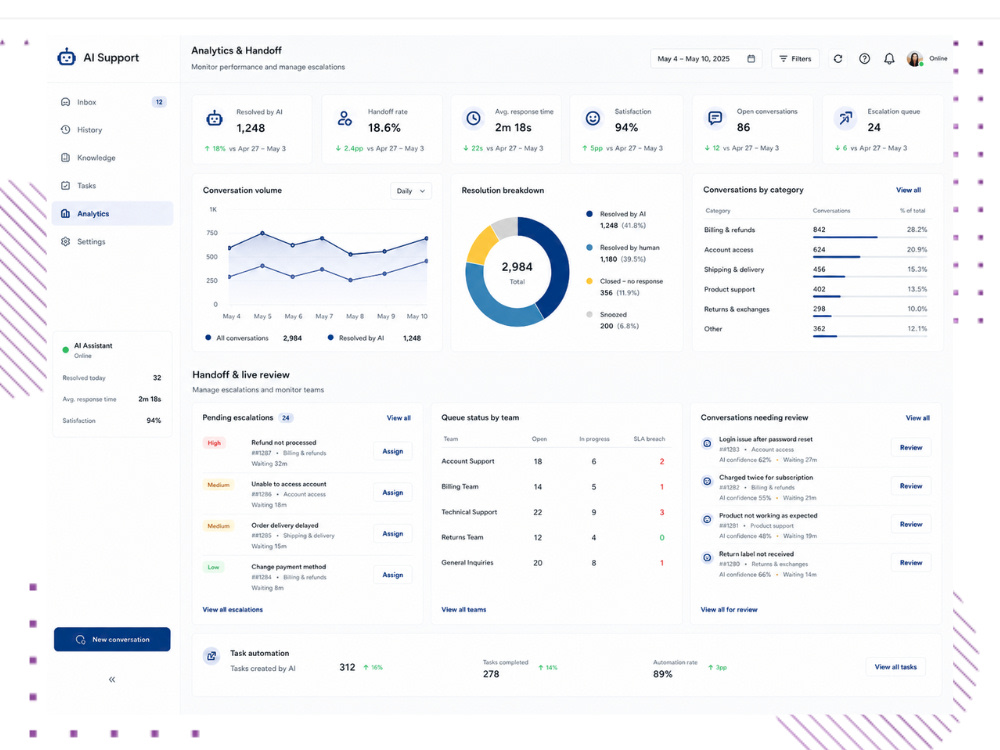Viewport: 1000px width, 750px height.
Task: Select the Returns & exchanges category row
Action: (x=816, y=309)
